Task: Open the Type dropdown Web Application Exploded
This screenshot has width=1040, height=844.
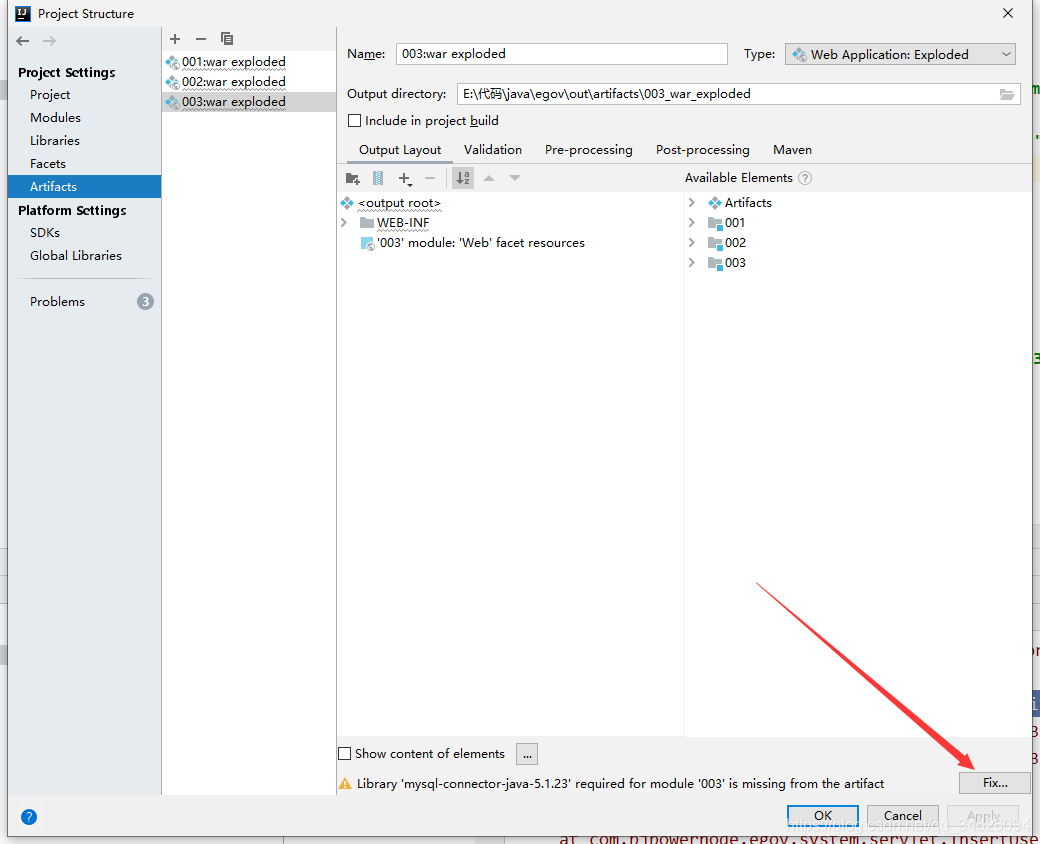Action: 898,53
